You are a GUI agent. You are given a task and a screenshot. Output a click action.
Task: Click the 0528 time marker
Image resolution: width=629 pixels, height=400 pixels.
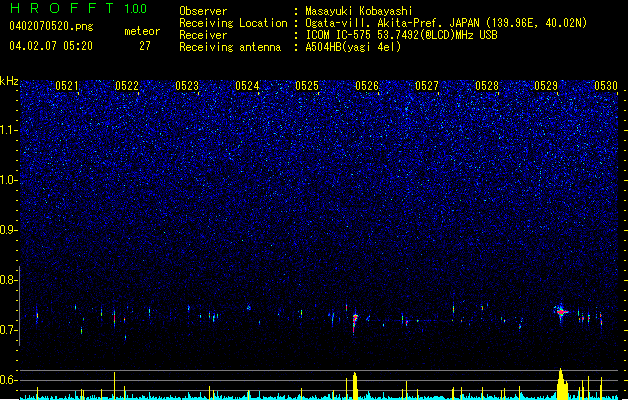pyautogui.click(x=487, y=86)
